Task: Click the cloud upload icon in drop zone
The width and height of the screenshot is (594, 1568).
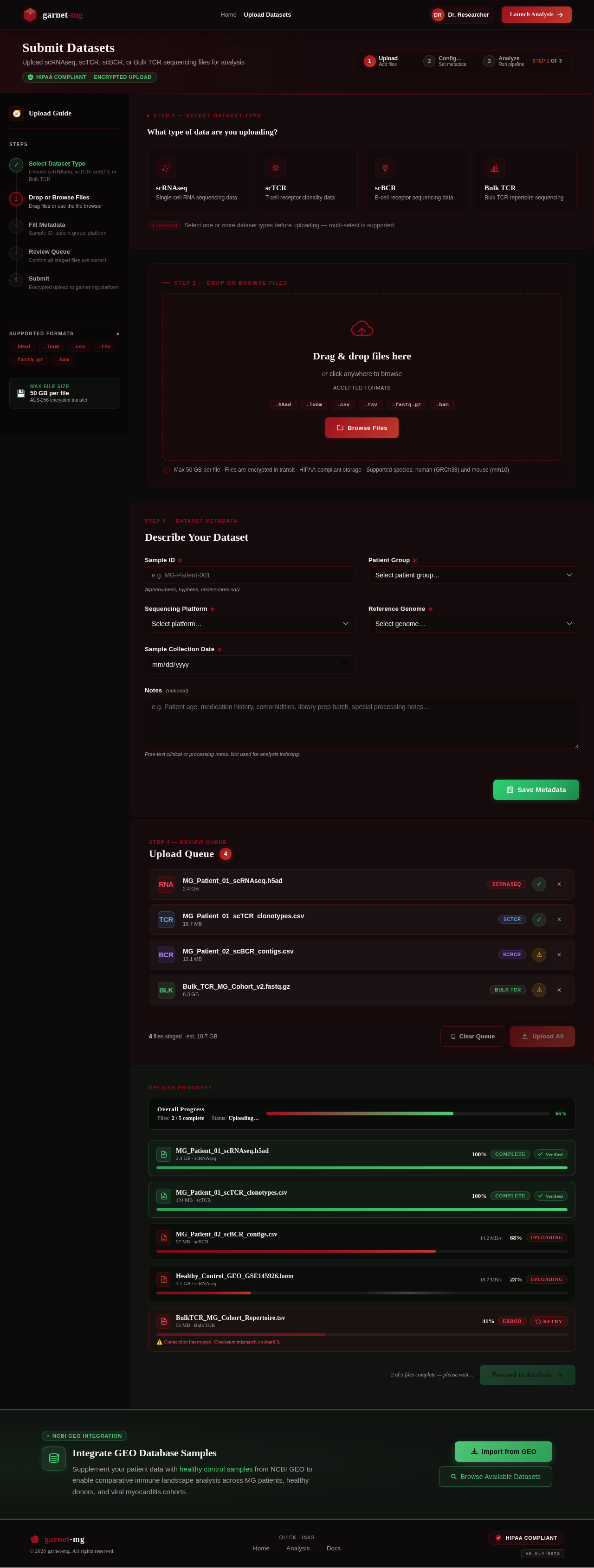Action: (x=362, y=329)
